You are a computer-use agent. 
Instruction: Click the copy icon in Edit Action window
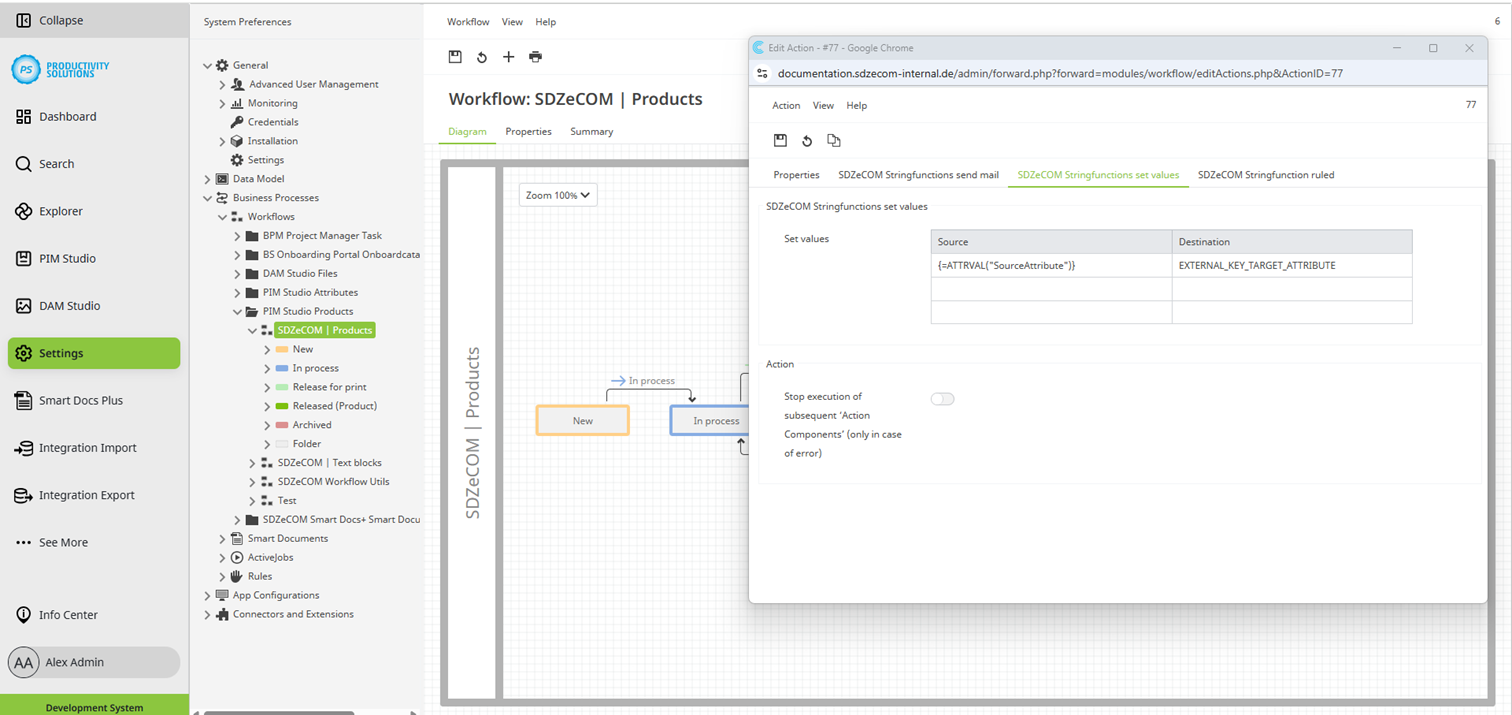click(x=833, y=141)
